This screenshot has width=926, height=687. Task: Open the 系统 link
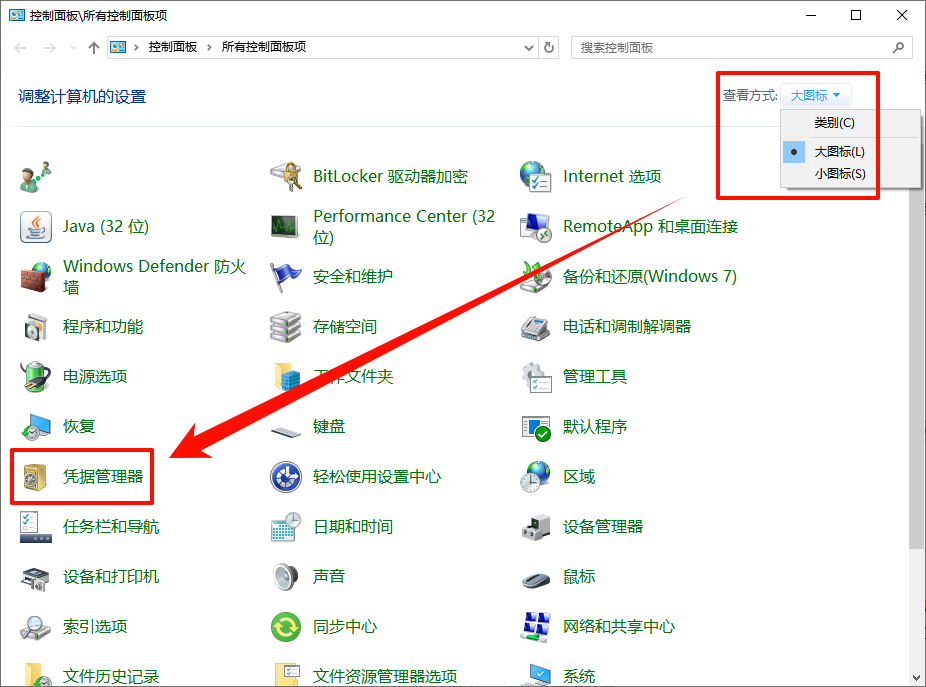point(579,676)
